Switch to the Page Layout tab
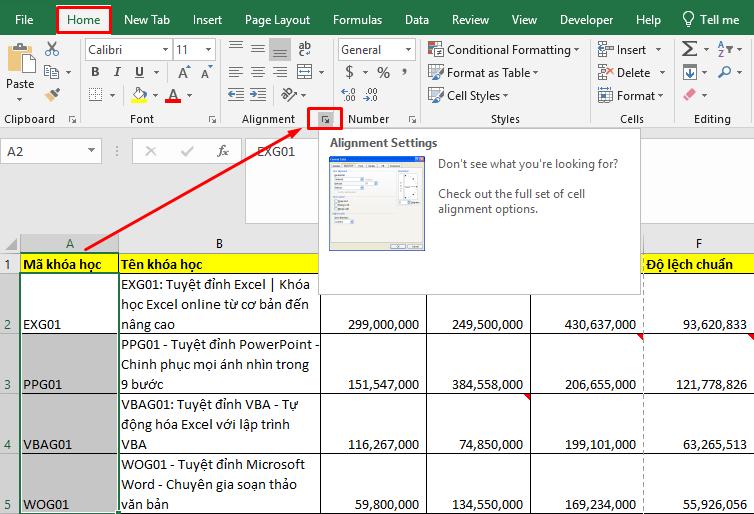Image resolution: width=754 pixels, height=514 pixels. pyautogui.click(x=277, y=20)
